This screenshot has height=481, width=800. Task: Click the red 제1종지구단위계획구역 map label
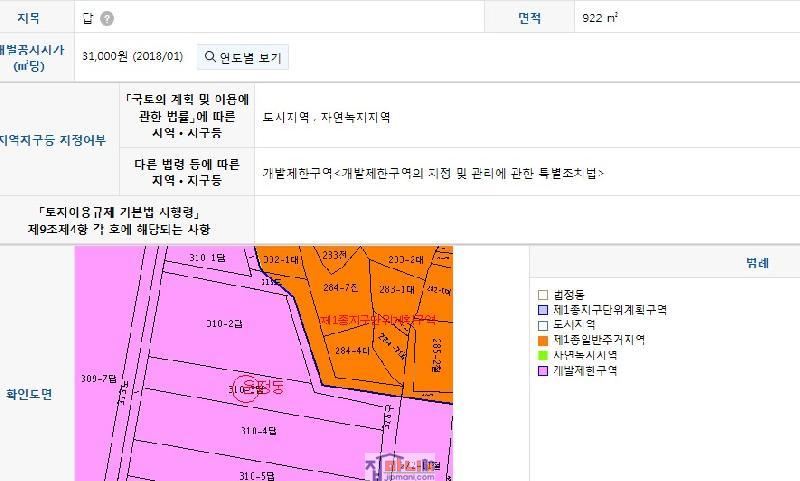click(x=378, y=319)
